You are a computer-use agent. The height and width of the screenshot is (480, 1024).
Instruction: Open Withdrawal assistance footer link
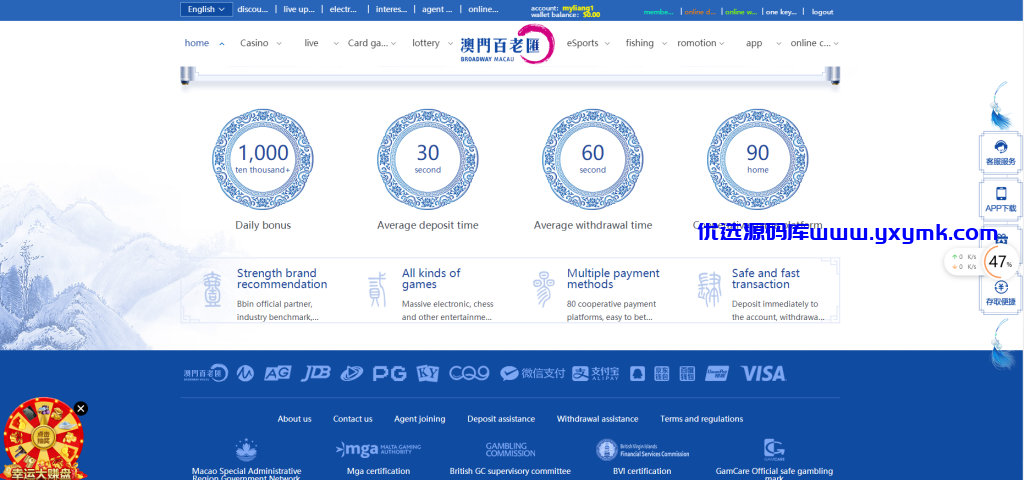598,419
